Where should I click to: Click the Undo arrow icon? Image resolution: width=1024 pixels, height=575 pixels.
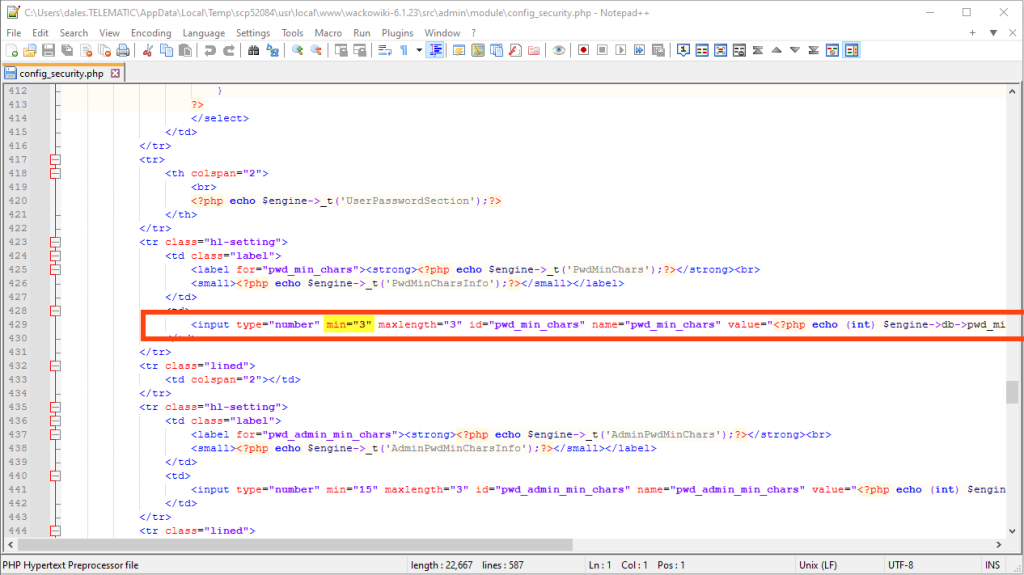(210, 50)
